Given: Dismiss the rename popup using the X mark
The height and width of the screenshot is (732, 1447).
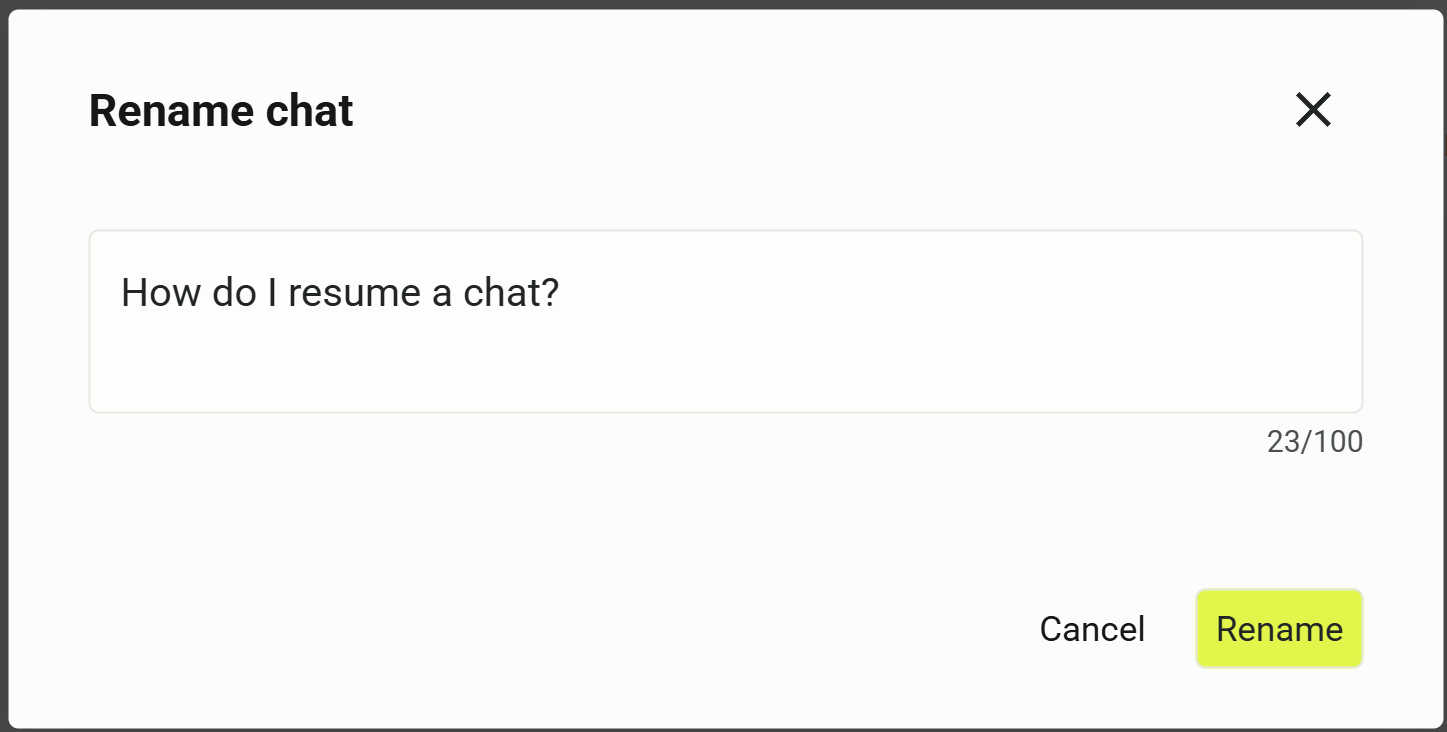Looking at the screenshot, I should point(1312,110).
